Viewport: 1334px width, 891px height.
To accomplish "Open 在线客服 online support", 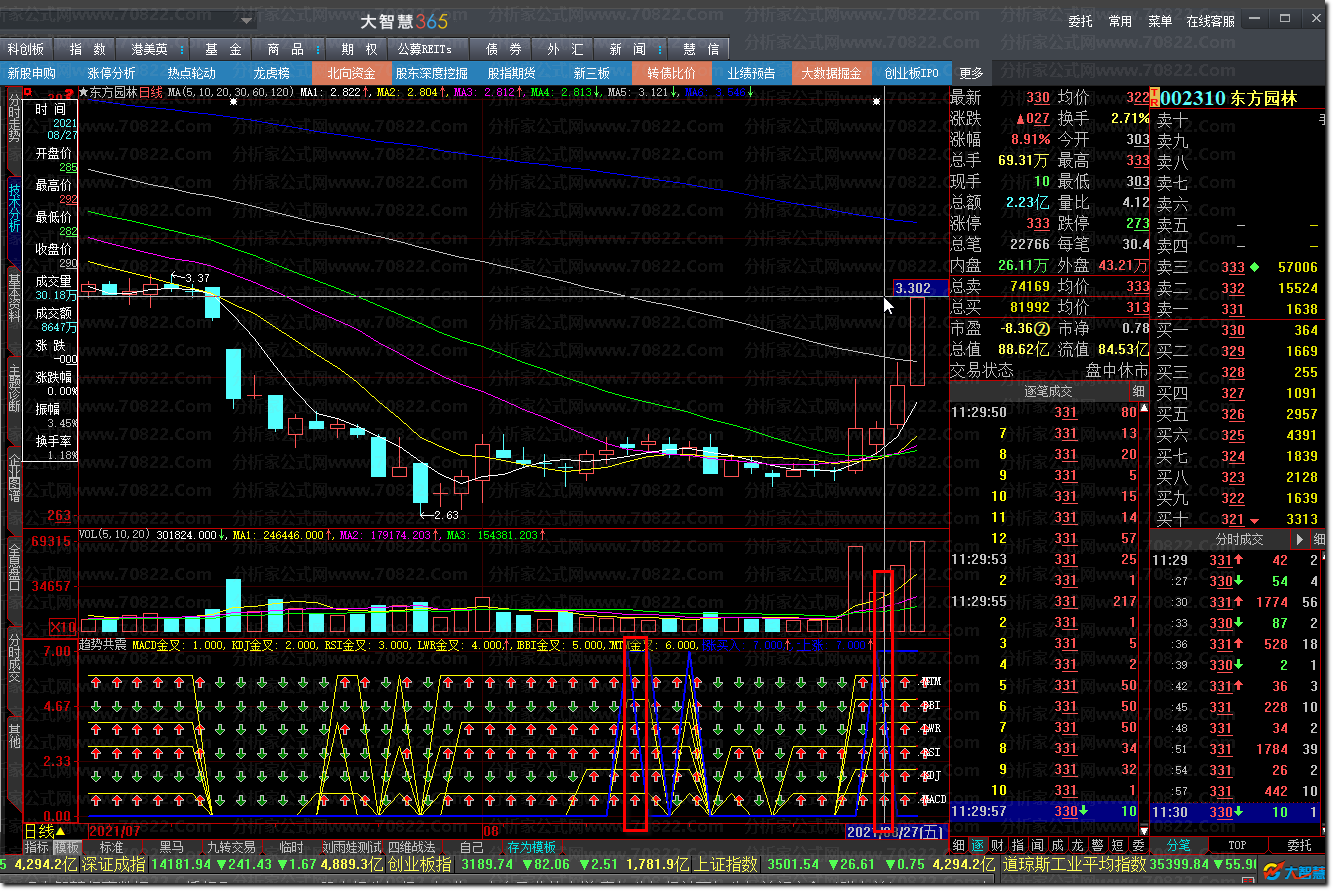I will click(1210, 21).
